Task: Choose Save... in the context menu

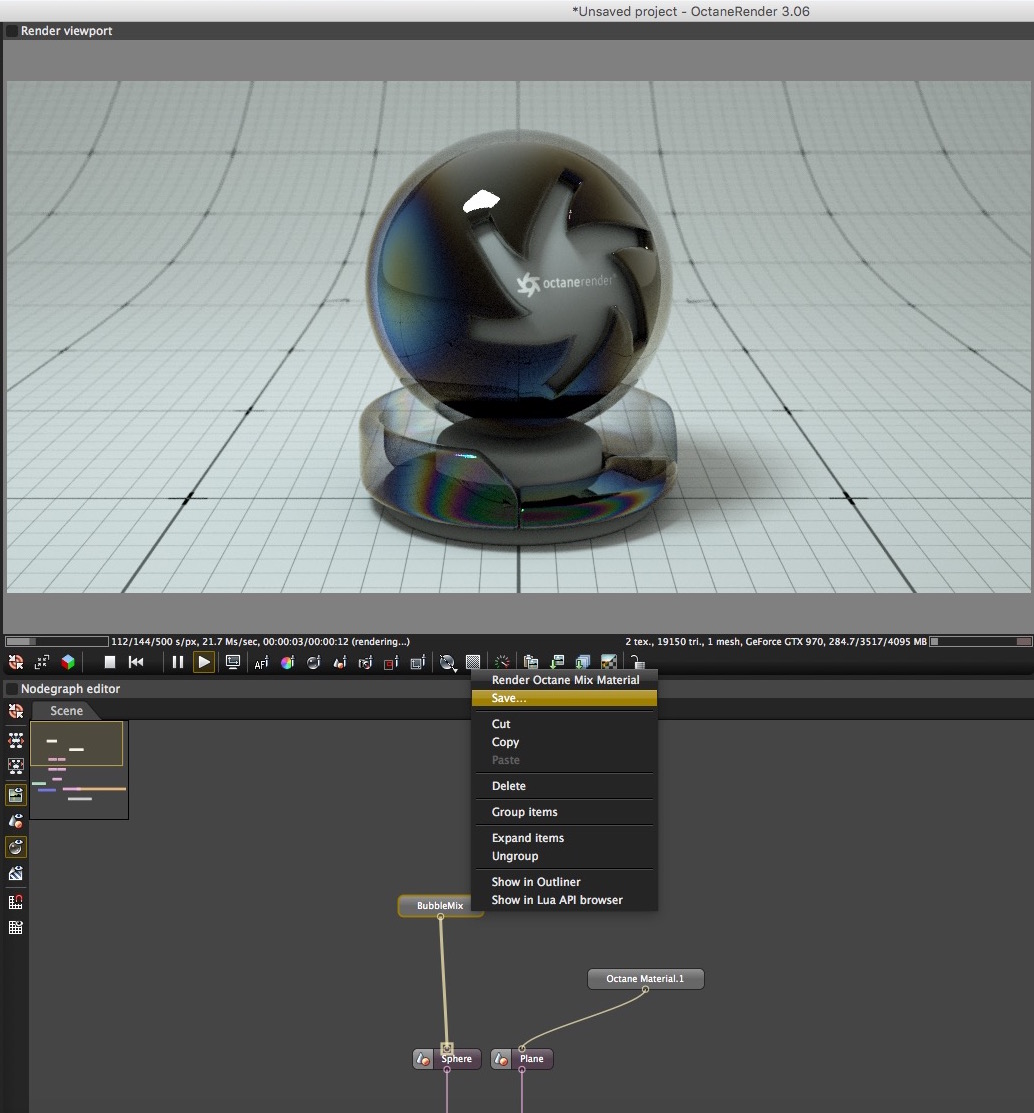Action: (564, 698)
